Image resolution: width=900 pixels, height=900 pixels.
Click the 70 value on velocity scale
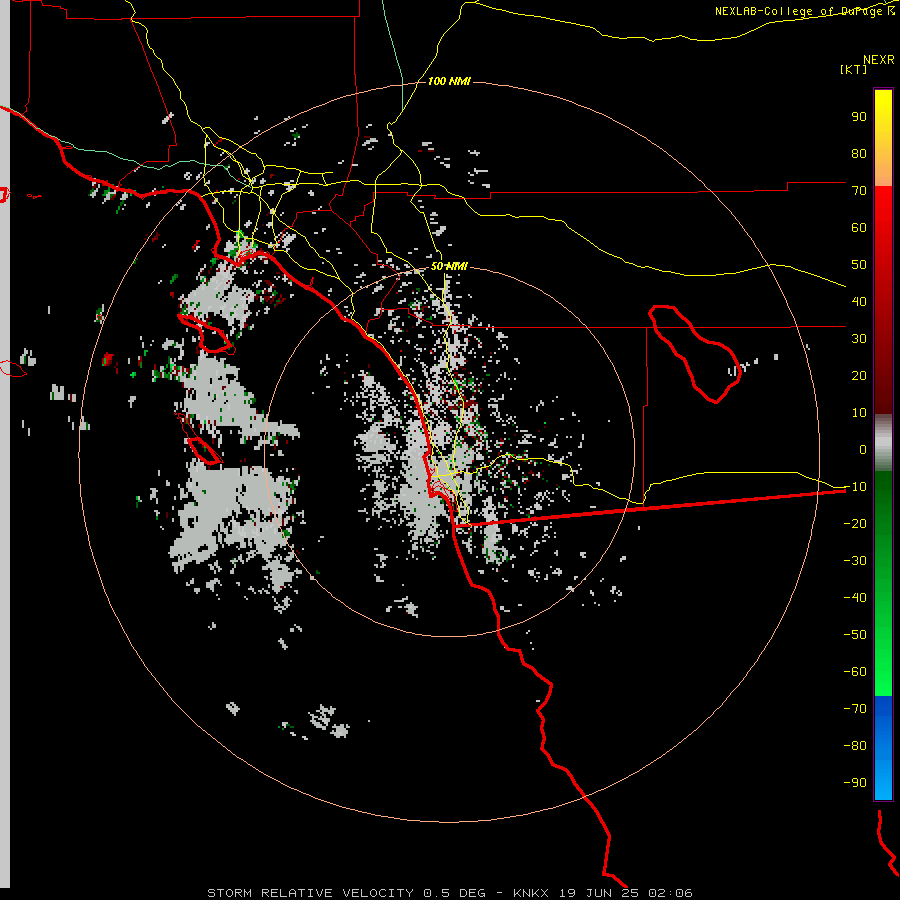(859, 191)
